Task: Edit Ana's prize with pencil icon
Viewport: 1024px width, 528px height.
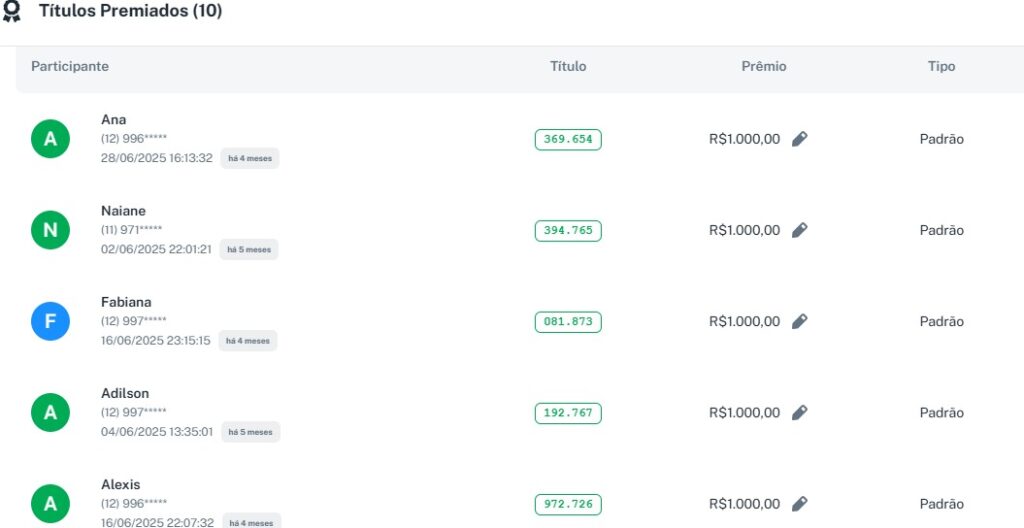Action: [x=799, y=139]
